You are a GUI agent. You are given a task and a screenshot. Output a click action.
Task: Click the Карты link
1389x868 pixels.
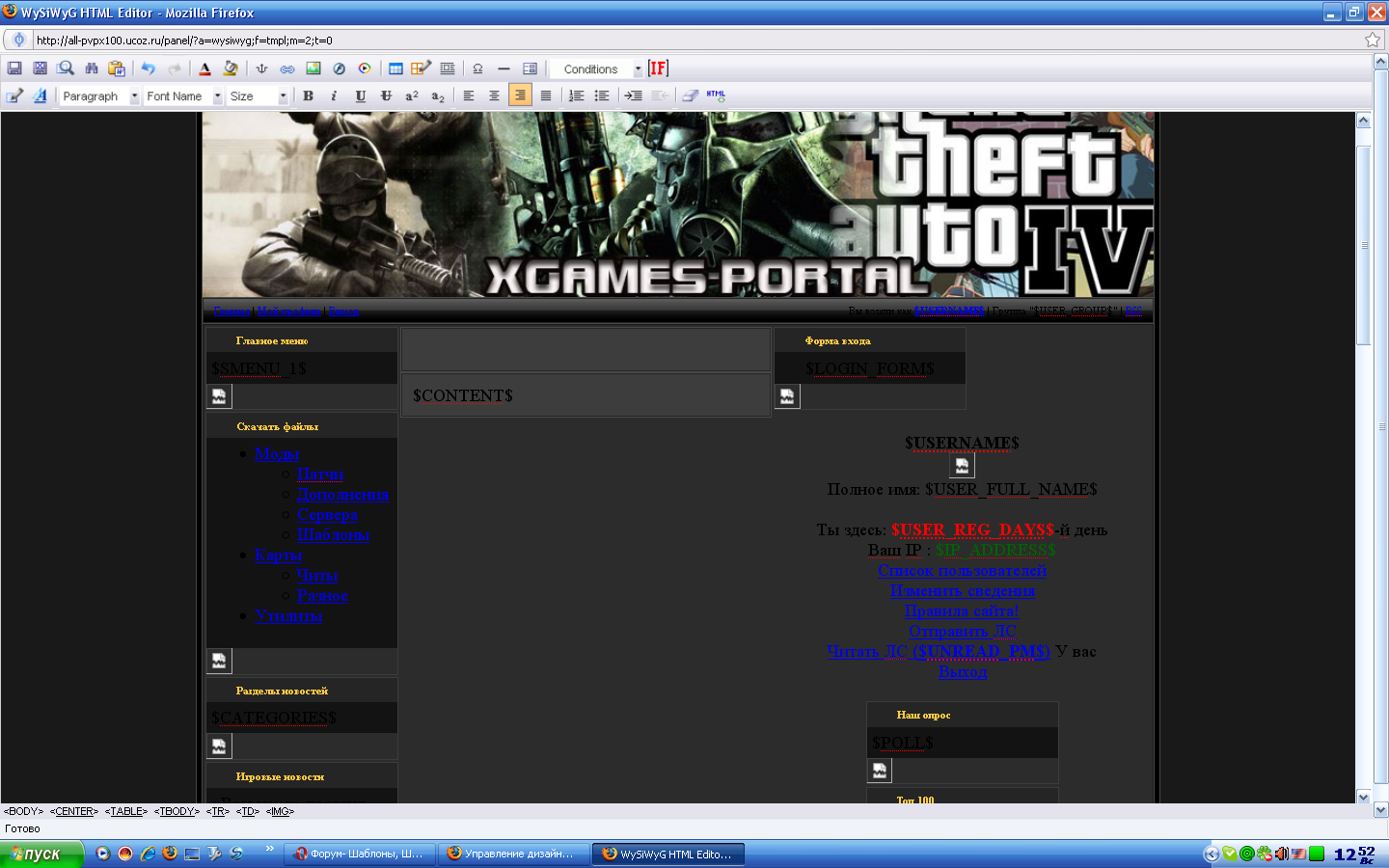pos(279,556)
